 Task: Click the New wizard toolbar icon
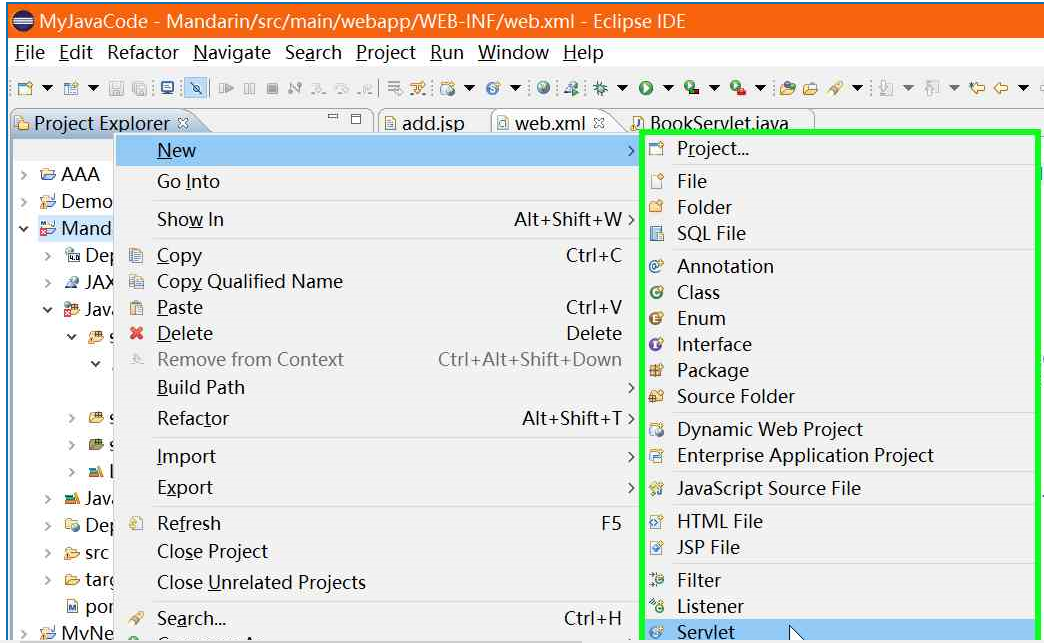(x=25, y=88)
